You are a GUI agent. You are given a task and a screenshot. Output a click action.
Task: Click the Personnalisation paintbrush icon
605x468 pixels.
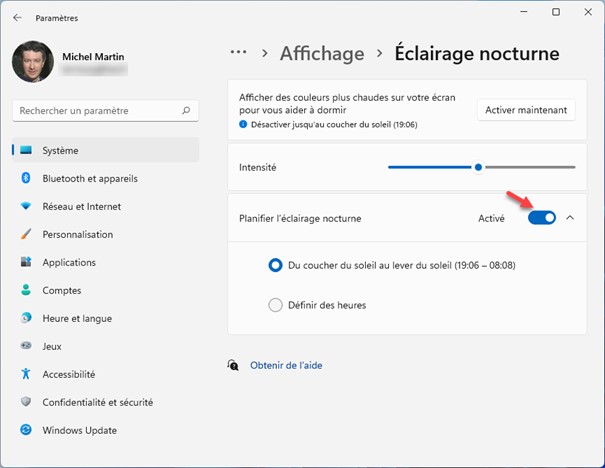tap(26, 234)
